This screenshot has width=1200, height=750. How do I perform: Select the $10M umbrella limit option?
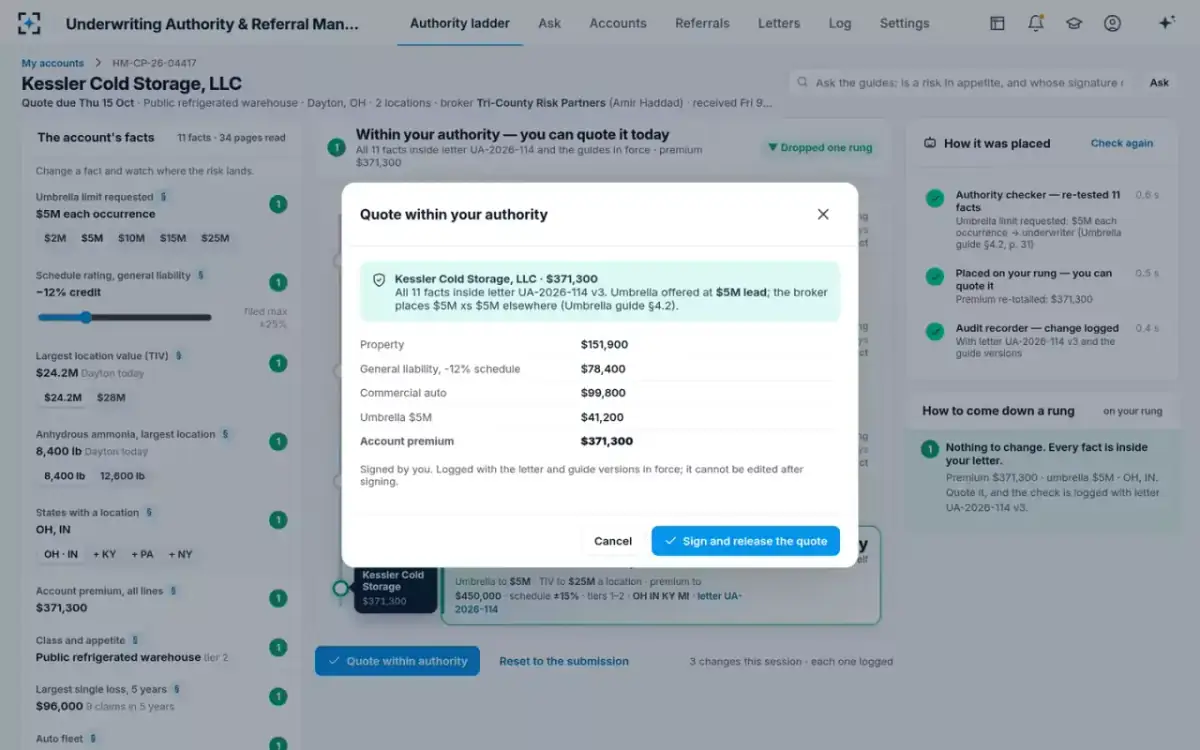tap(132, 238)
